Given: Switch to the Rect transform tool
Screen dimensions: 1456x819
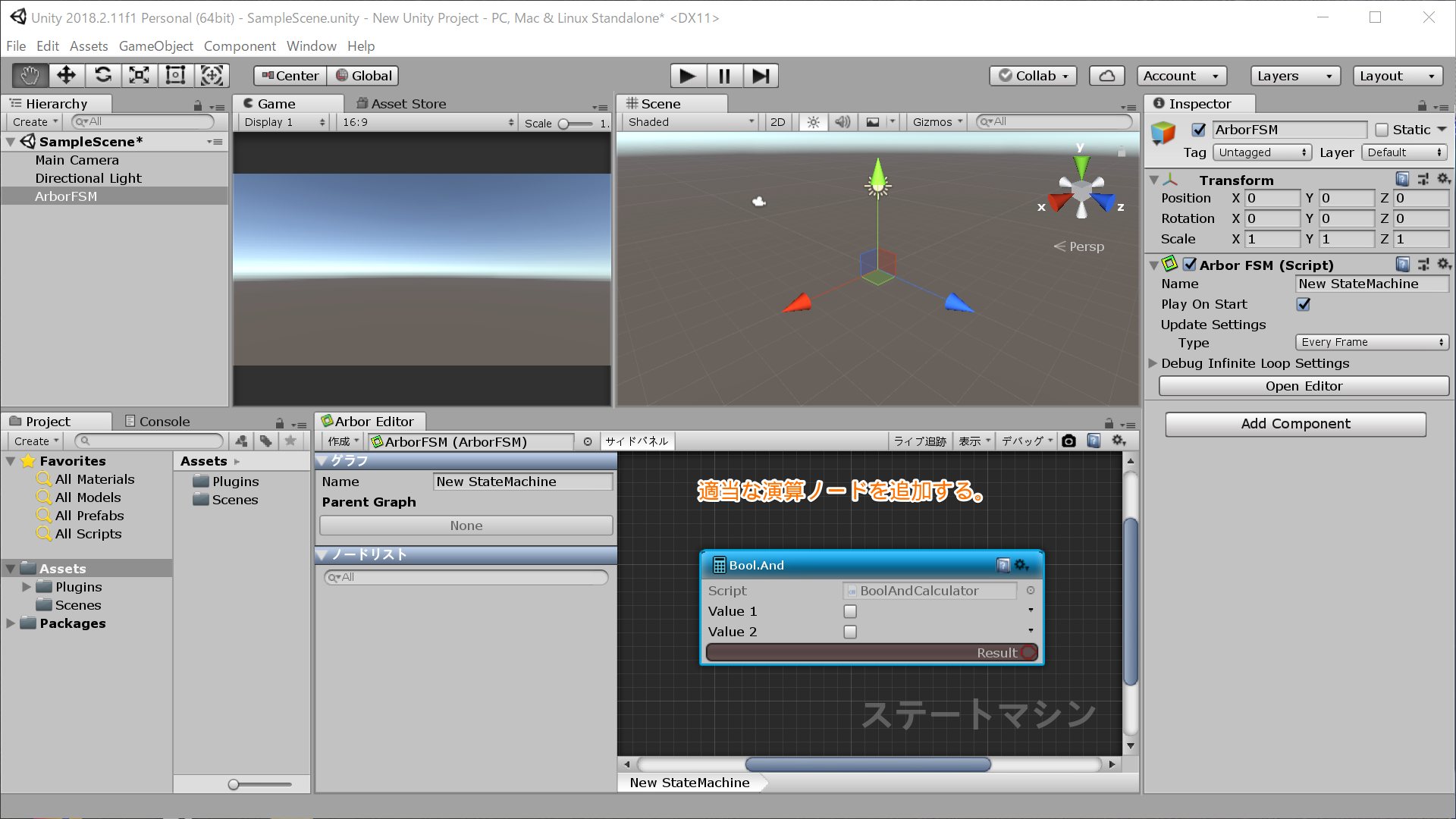Looking at the screenshot, I should (x=175, y=75).
